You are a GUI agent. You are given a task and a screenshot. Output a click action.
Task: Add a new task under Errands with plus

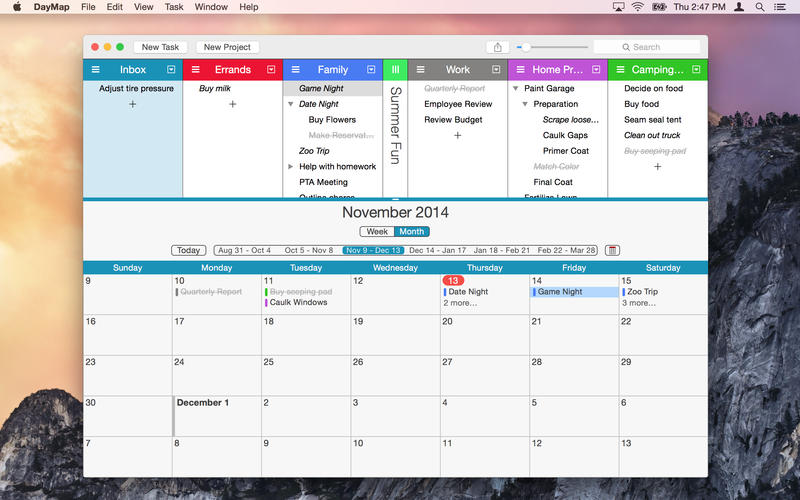click(x=232, y=104)
